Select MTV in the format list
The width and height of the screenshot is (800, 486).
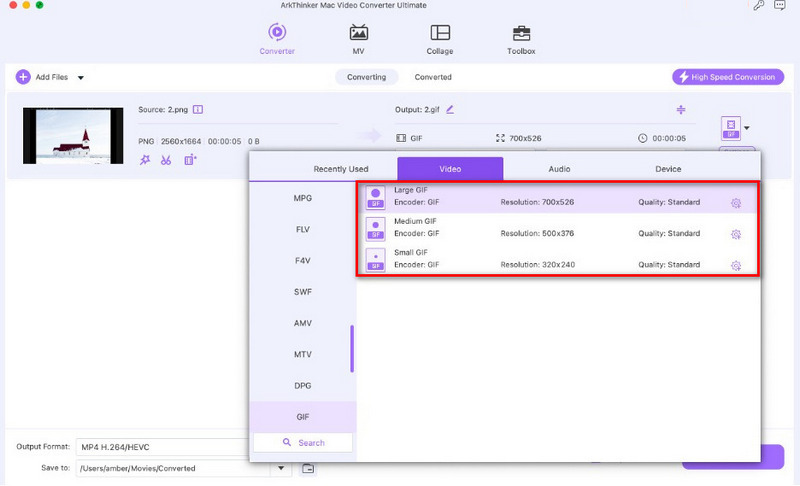point(303,354)
